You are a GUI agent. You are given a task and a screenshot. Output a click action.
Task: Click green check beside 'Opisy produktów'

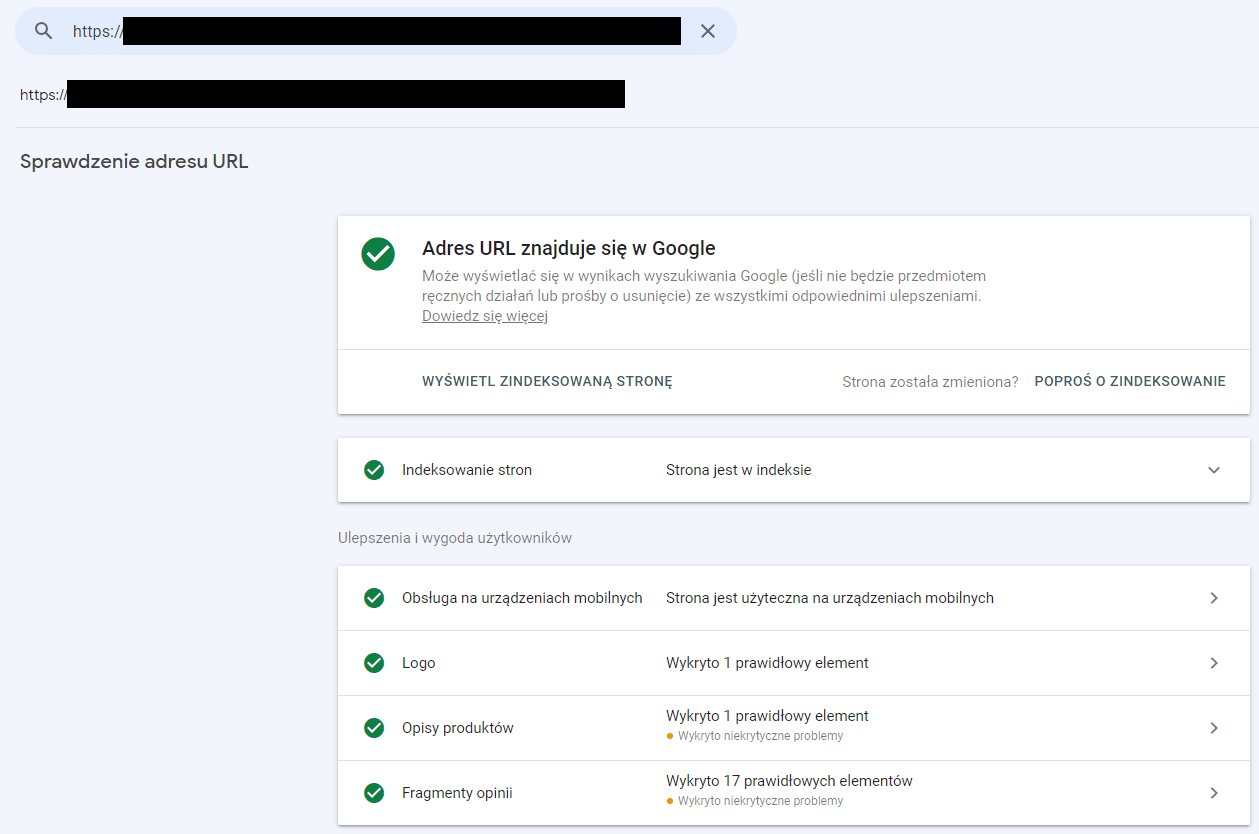[x=374, y=728]
